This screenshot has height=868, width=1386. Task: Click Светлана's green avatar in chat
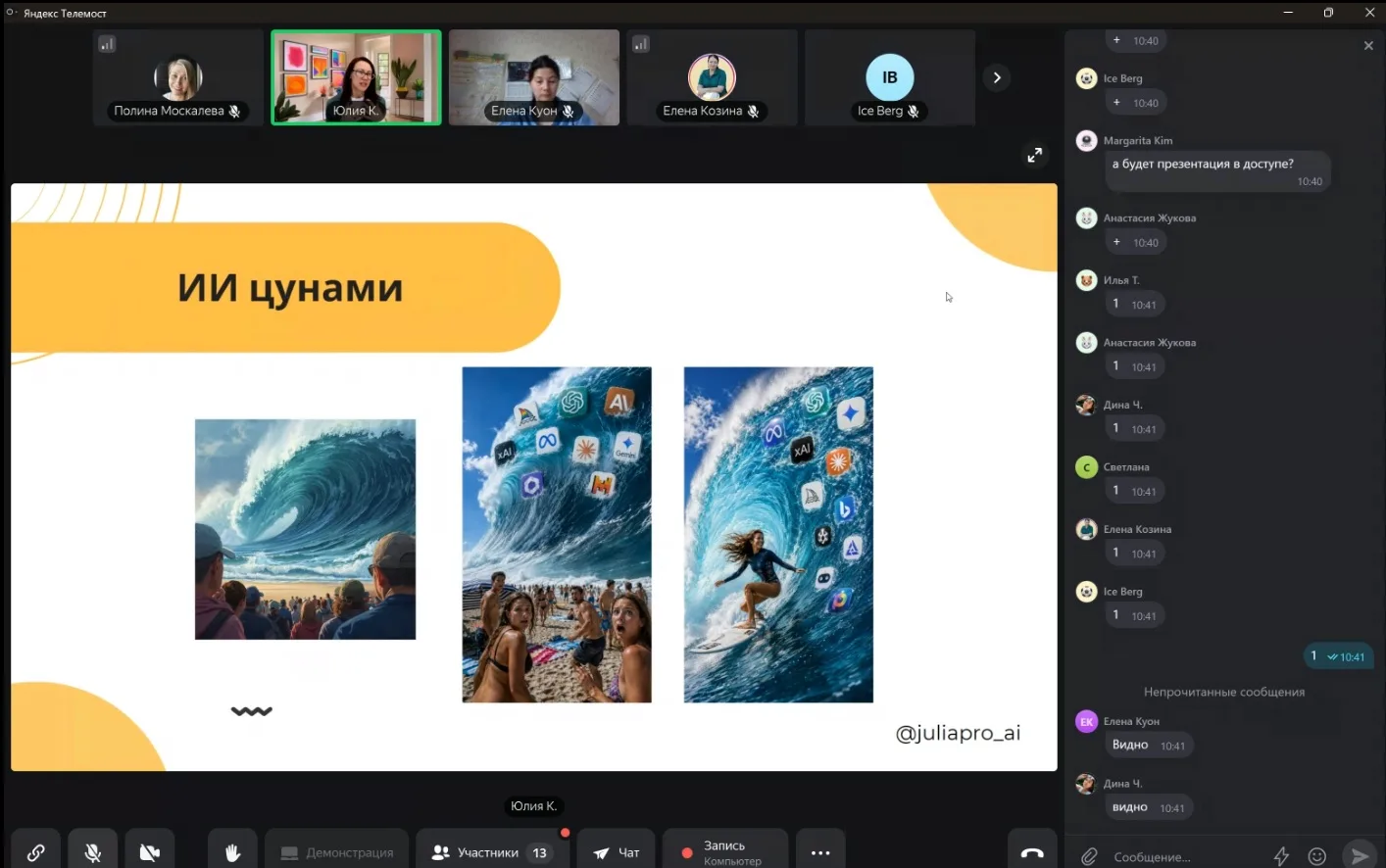1086,467
